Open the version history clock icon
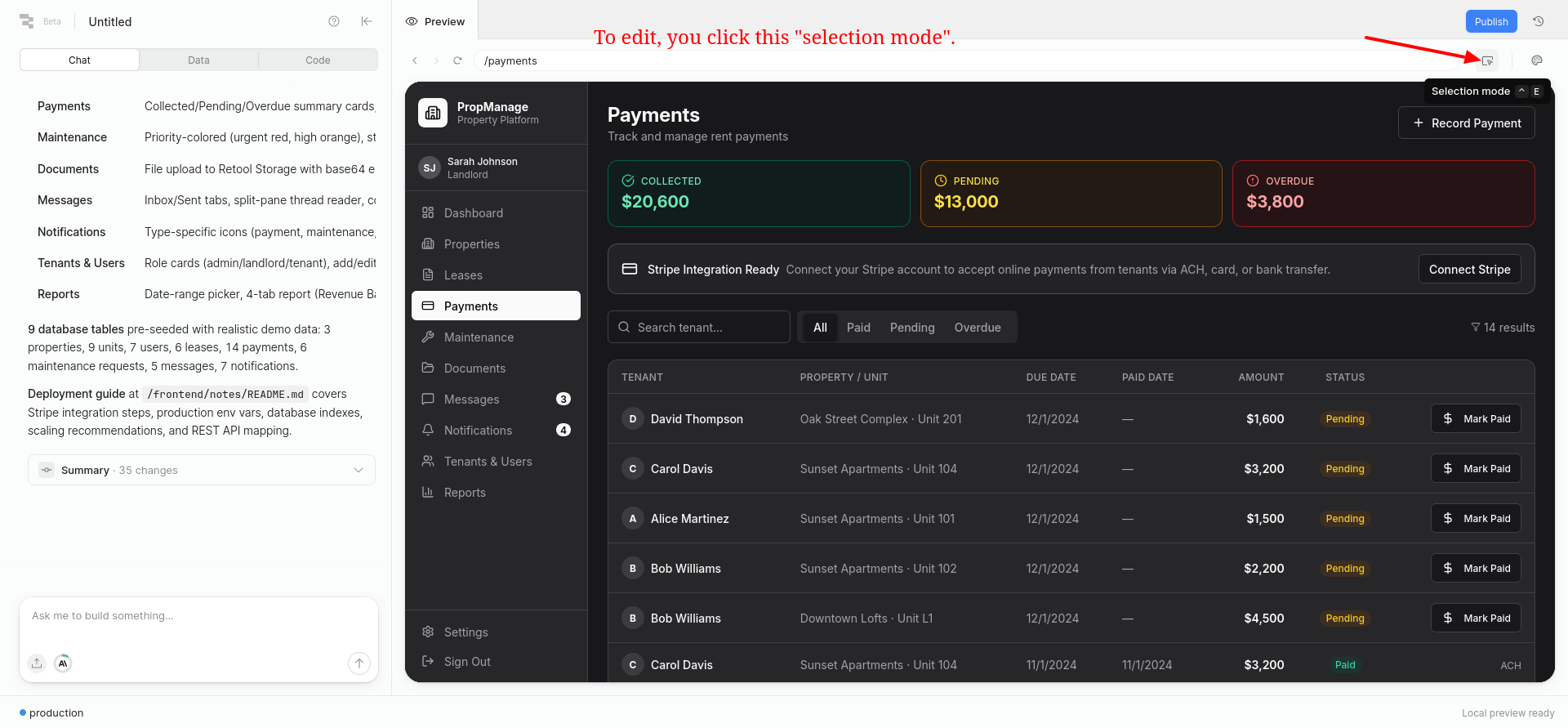The height and width of the screenshot is (728, 1568). tap(1538, 21)
